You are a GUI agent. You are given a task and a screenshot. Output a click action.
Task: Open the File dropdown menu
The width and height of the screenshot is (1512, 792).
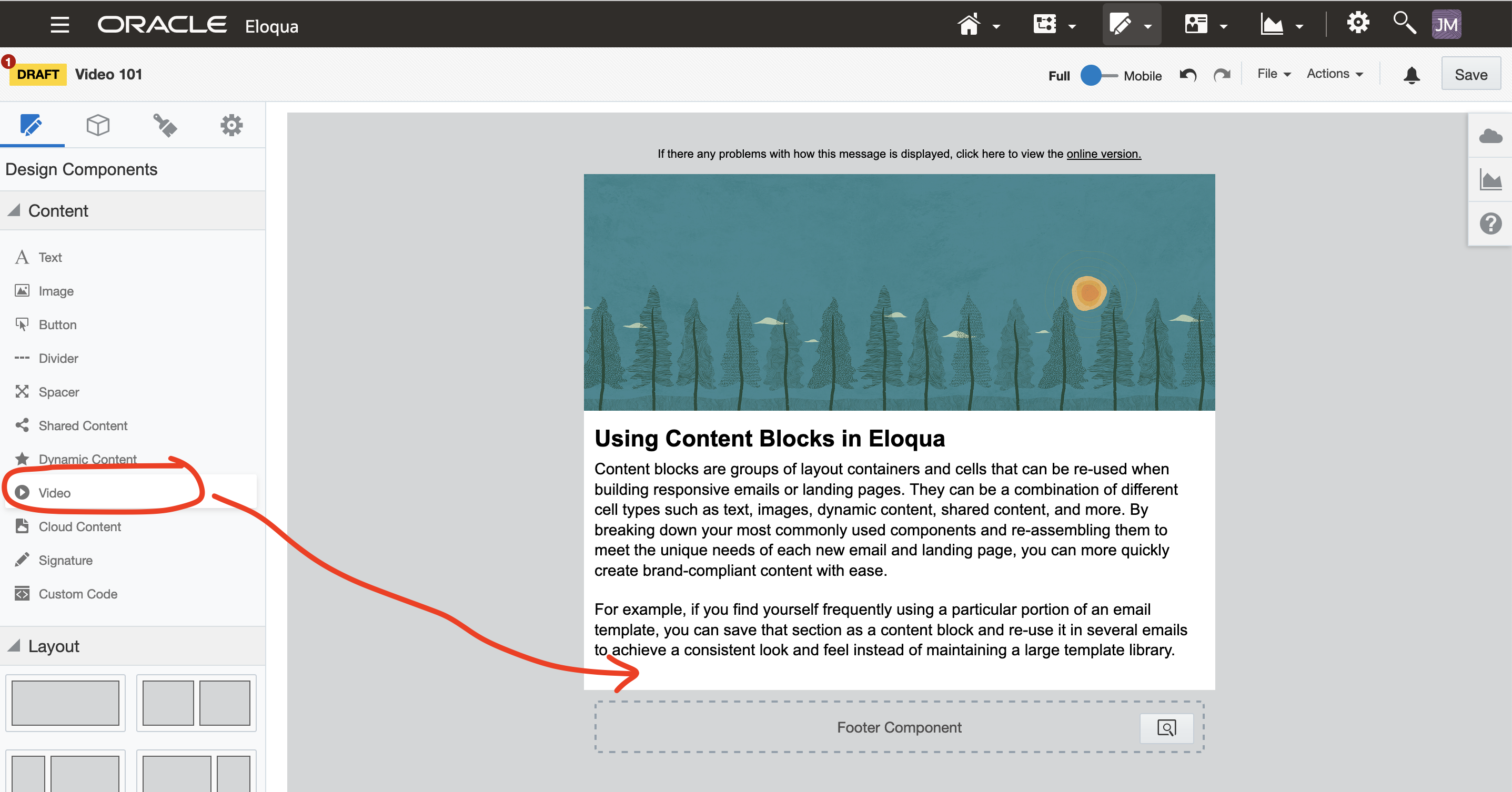(1273, 74)
